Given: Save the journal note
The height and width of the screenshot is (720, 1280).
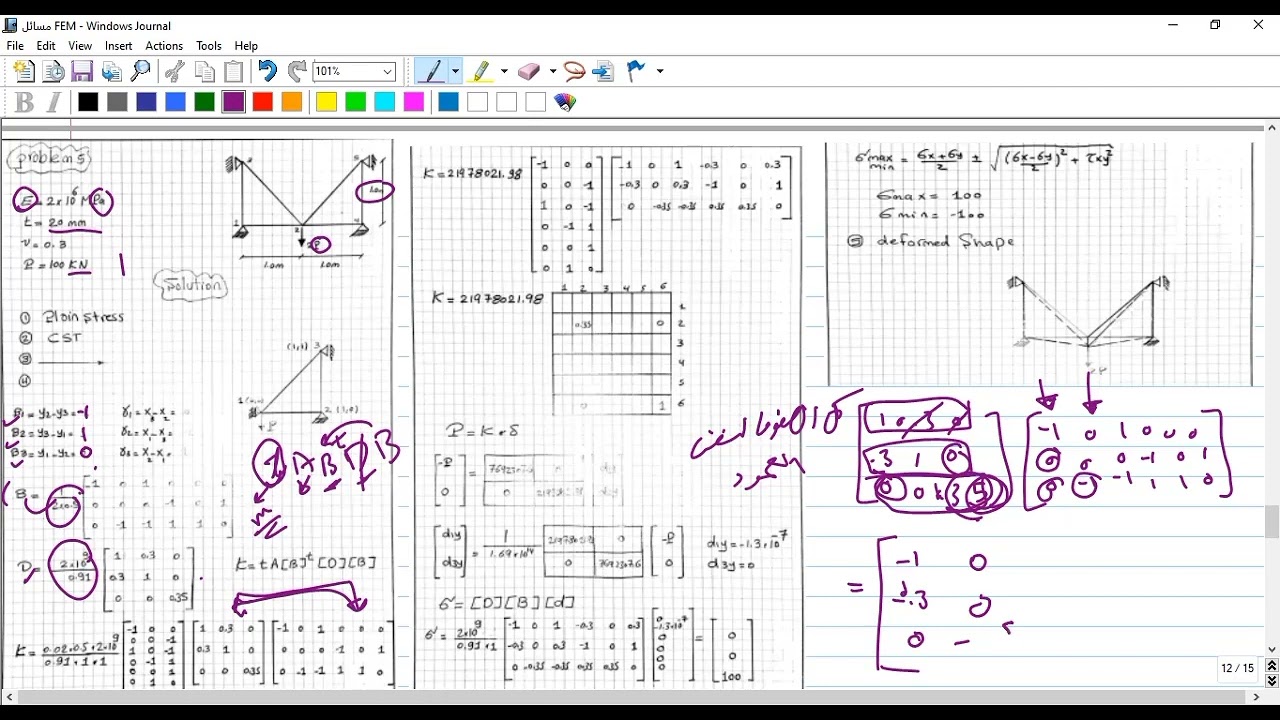Looking at the screenshot, I should click(x=83, y=71).
